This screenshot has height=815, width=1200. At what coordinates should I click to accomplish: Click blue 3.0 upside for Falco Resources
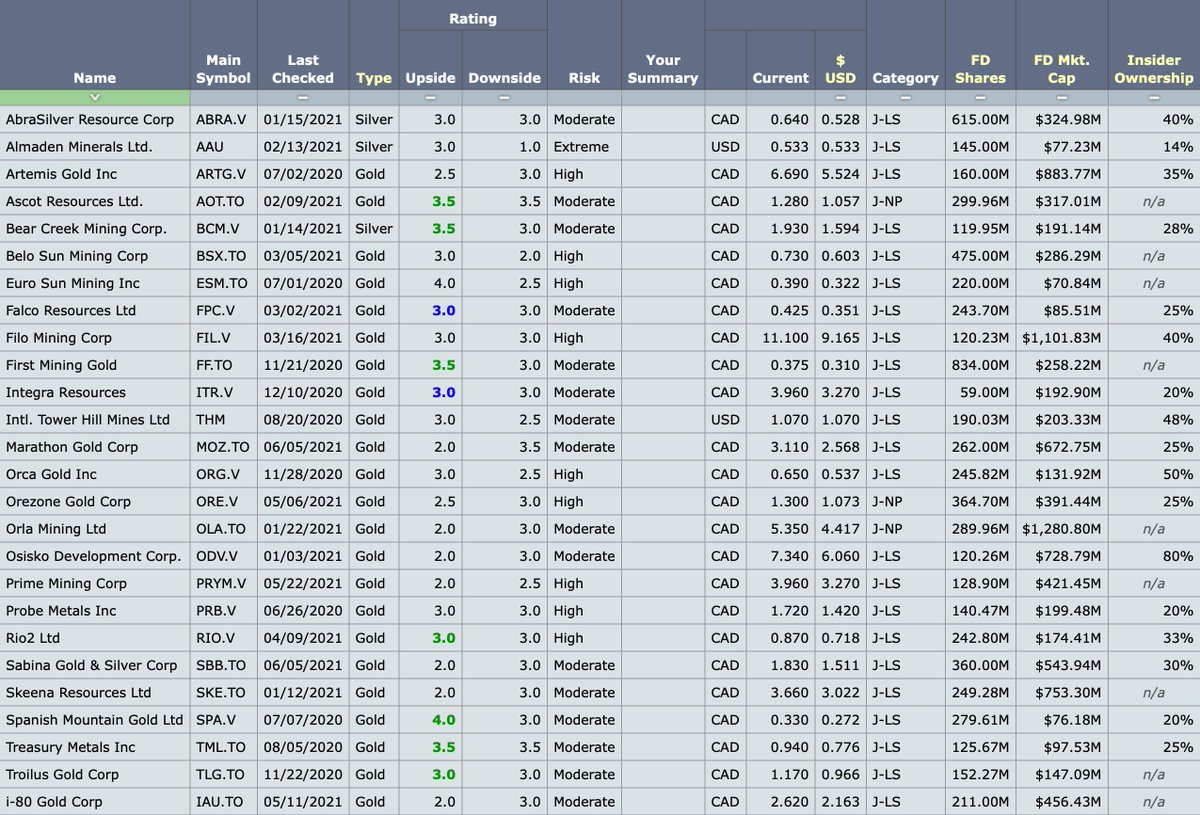pos(443,310)
